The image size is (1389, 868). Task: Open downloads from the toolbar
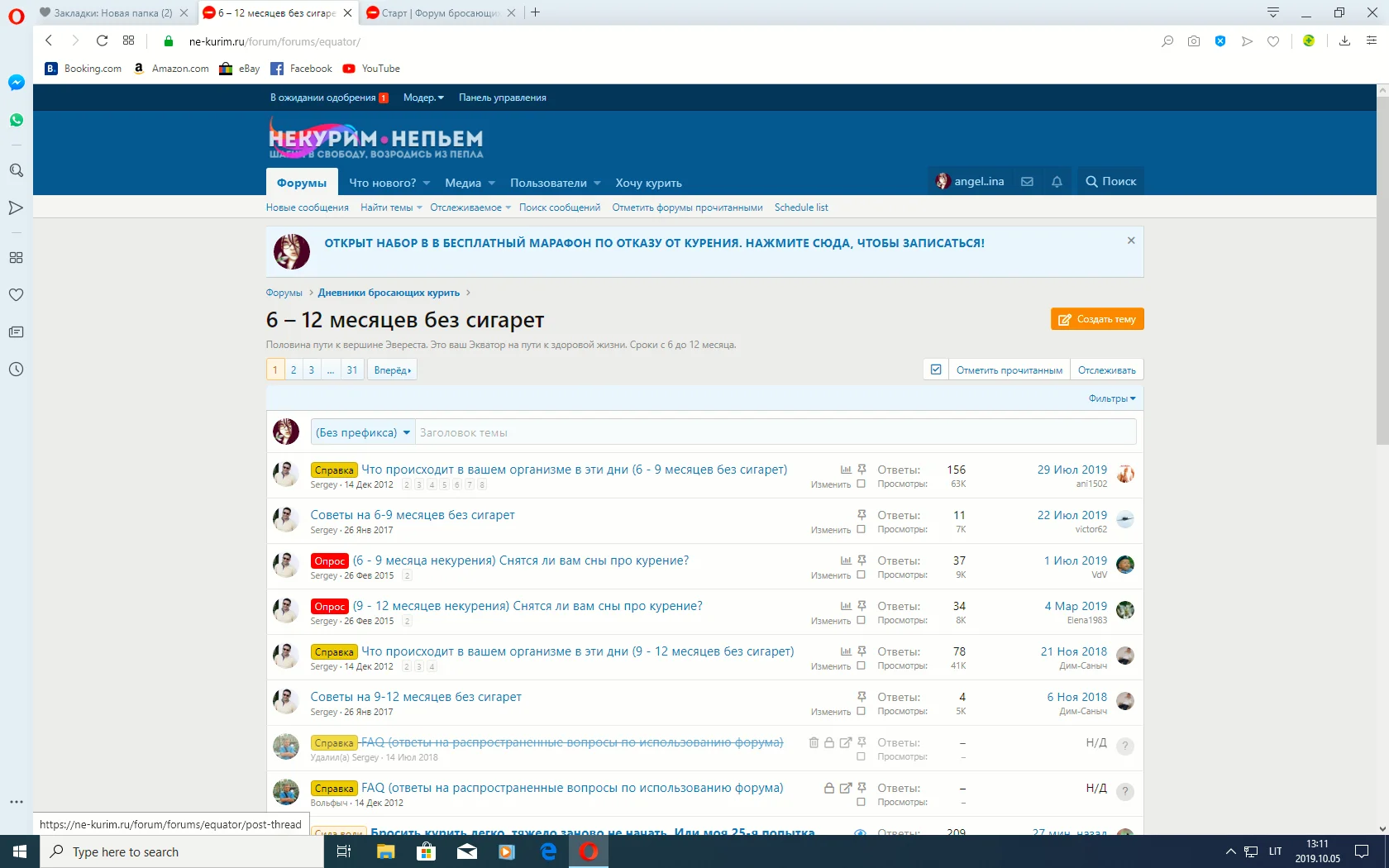pyautogui.click(x=1344, y=41)
